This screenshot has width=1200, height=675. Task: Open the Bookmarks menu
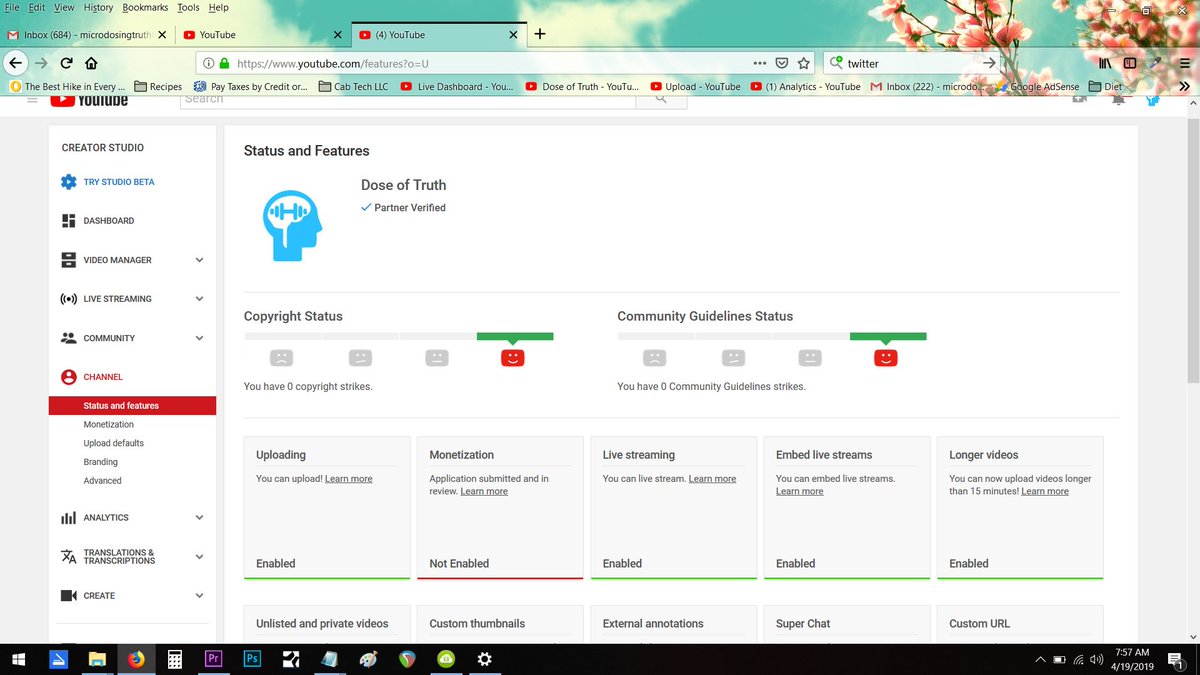145,7
